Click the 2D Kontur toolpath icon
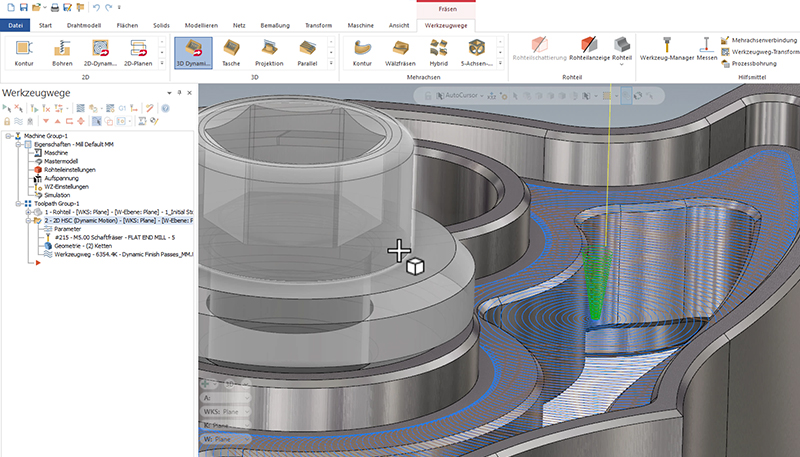This screenshot has height=457, width=800. [24, 52]
